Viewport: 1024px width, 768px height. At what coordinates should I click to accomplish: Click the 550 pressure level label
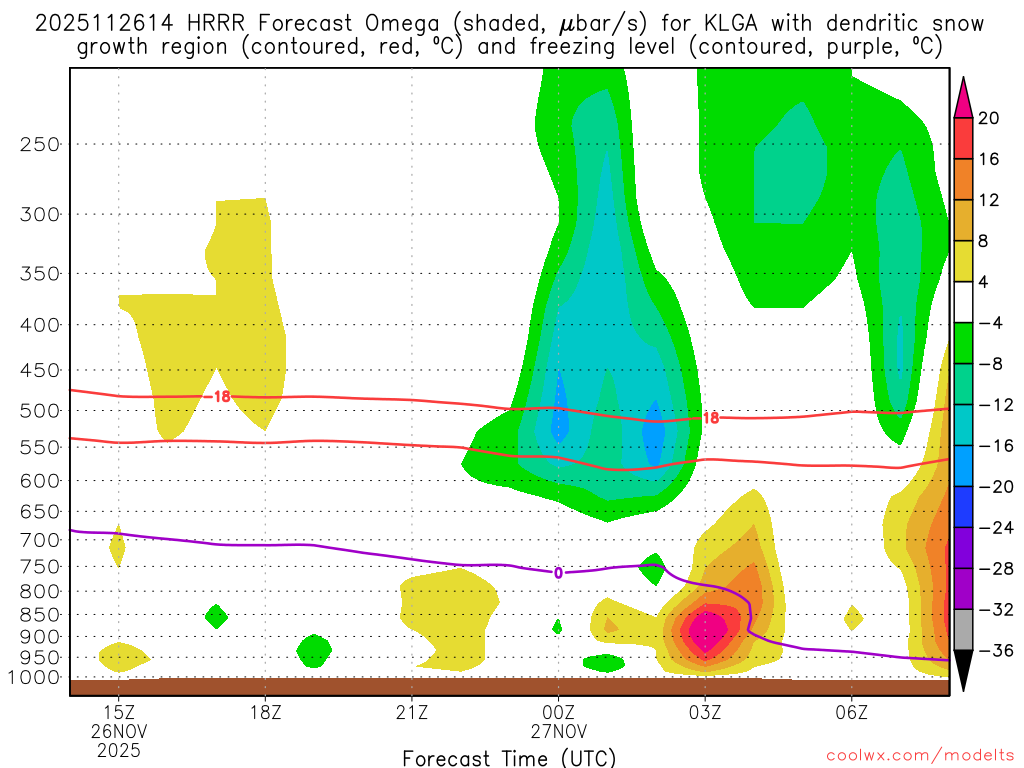(x=40, y=447)
